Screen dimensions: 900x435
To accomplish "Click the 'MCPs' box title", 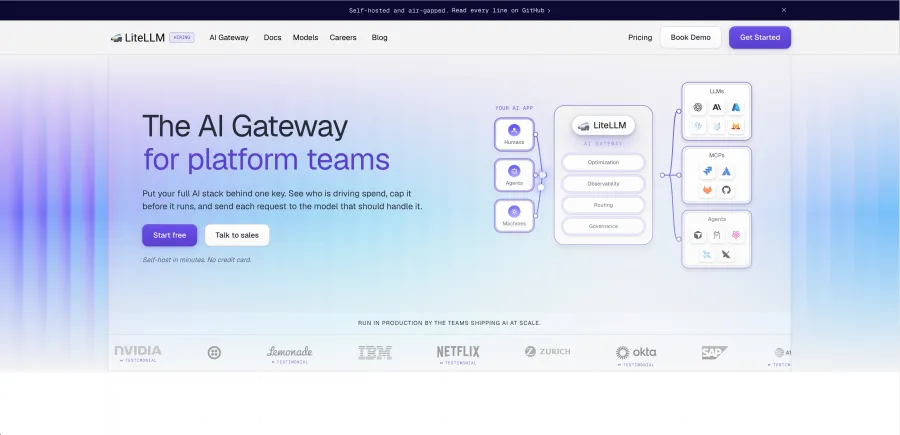I will click(x=716, y=155).
